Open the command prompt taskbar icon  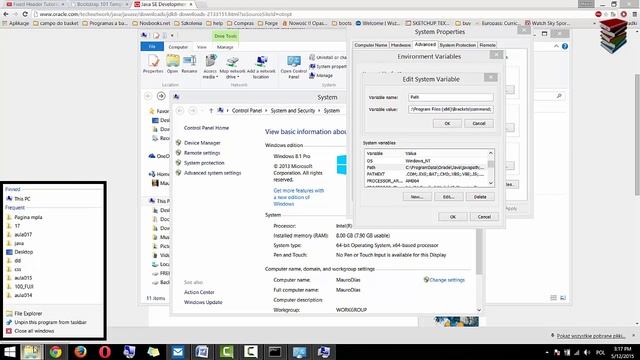coord(275,351)
